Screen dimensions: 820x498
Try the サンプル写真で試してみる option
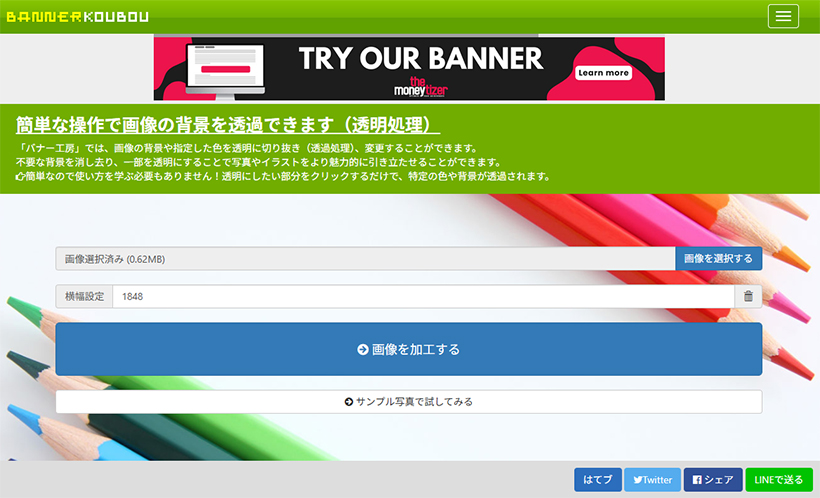[408, 402]
